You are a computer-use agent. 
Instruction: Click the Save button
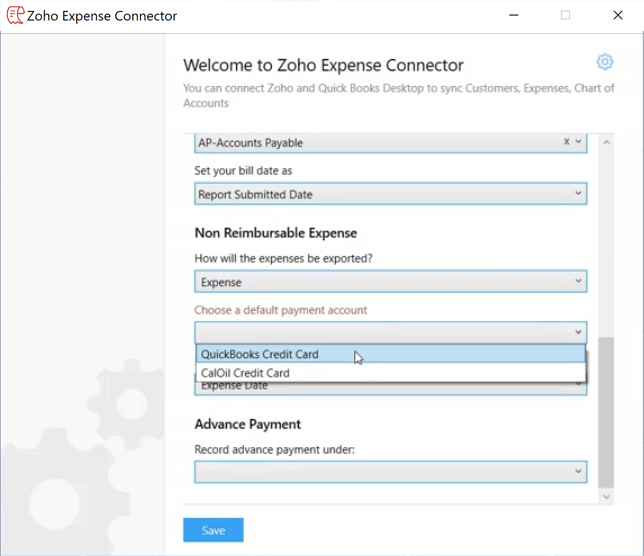tap(213, 530)
